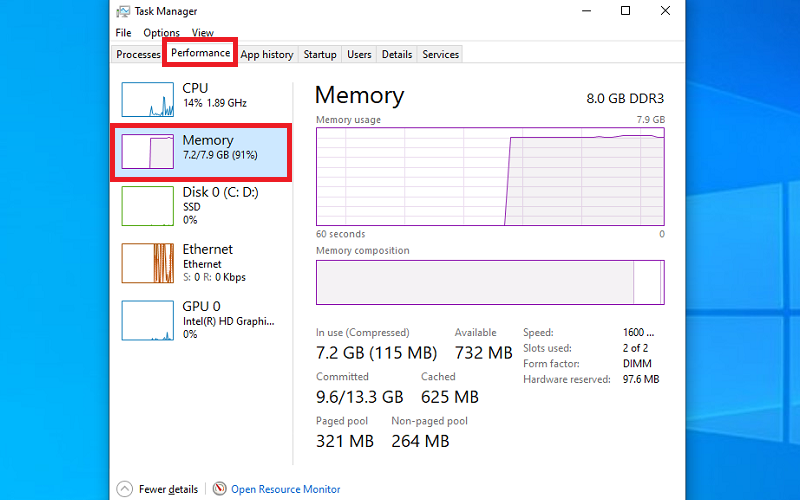
Task: Switch to the Processes tab
Action: click(138, 55)
